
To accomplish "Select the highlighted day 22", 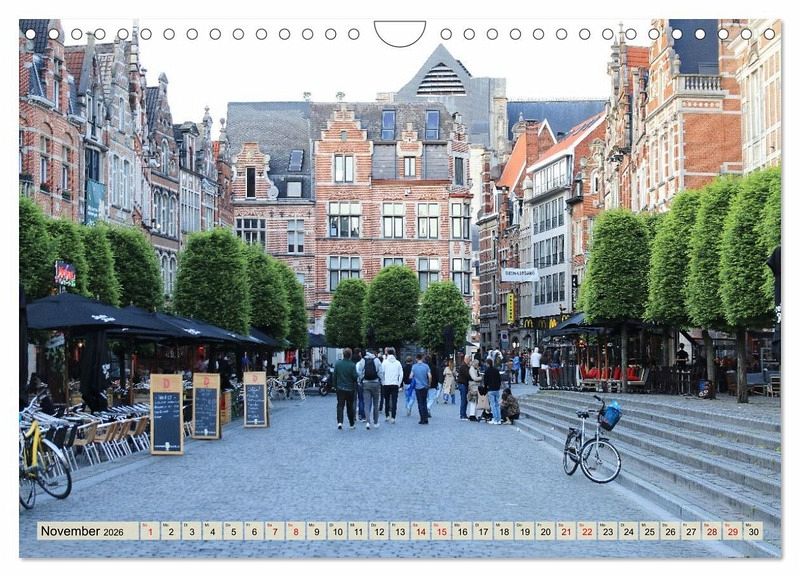I will (x=587, y=531).
